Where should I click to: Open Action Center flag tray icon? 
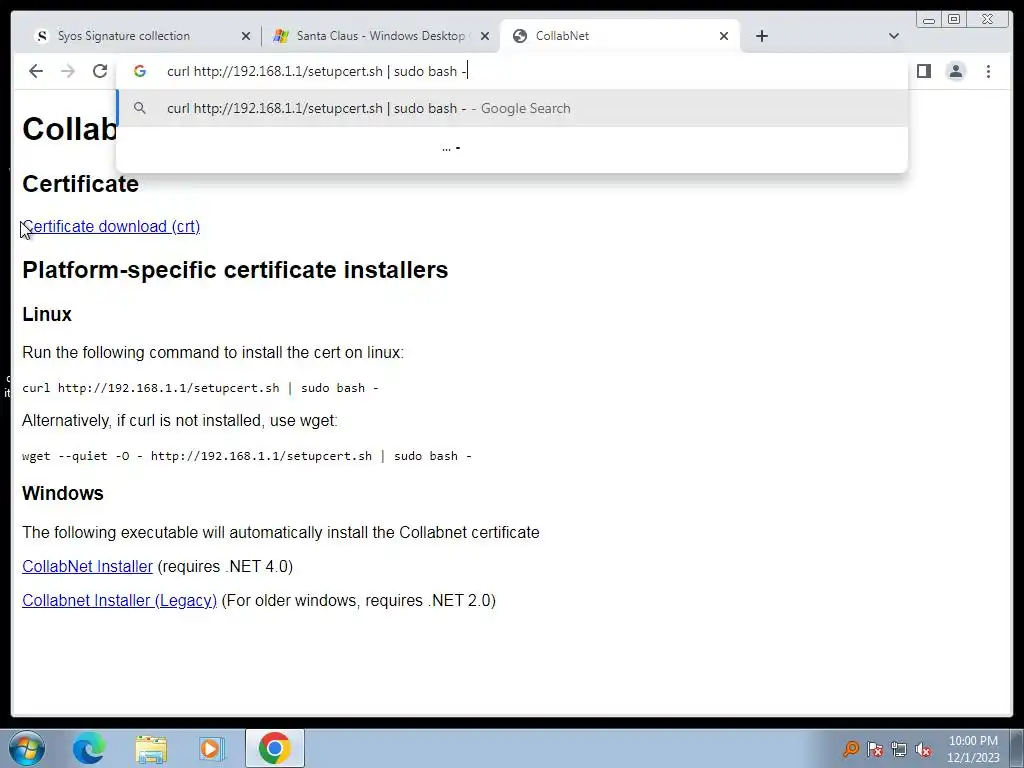tap(875, 749)
